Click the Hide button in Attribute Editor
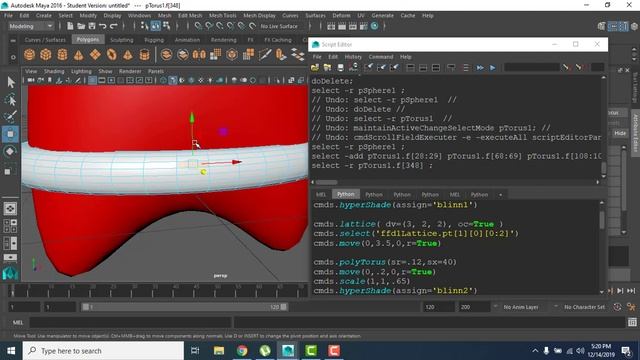 pyautogui.click(x=620, y=133)
